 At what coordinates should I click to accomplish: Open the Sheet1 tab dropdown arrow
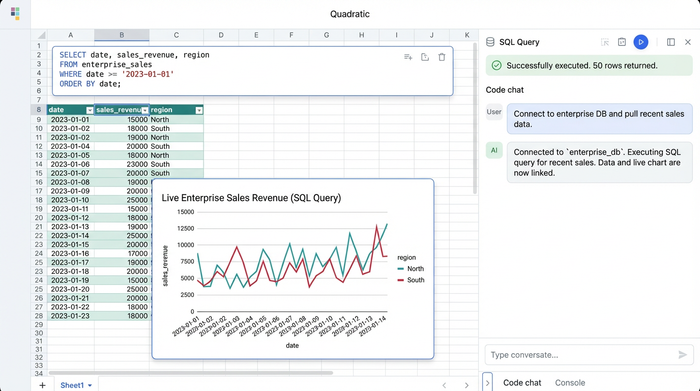[x=90, y=385]
